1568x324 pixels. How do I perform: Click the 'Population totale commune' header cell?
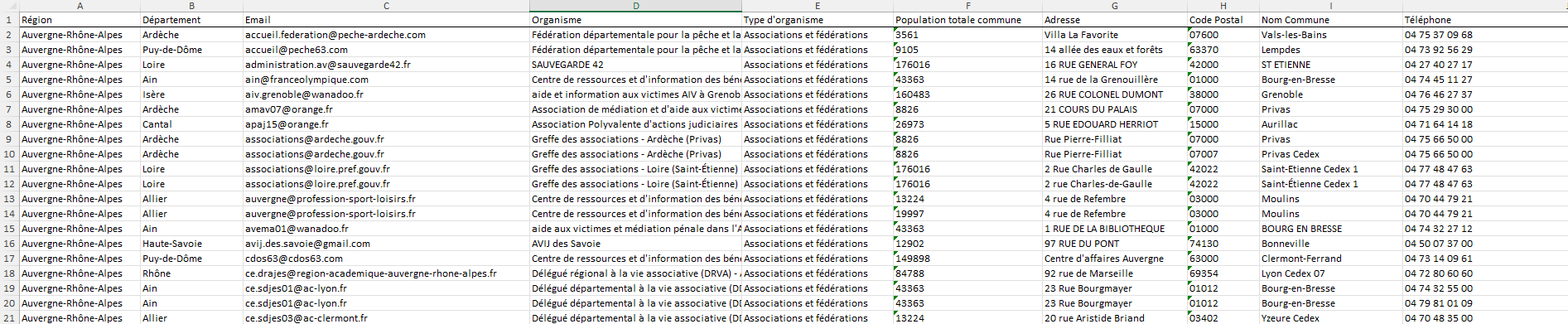click(967, 20)
